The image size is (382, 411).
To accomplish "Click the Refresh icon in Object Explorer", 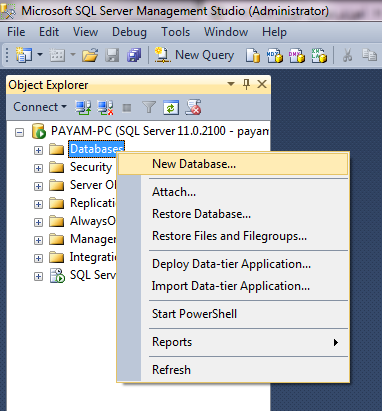I will tap(171, 108).
